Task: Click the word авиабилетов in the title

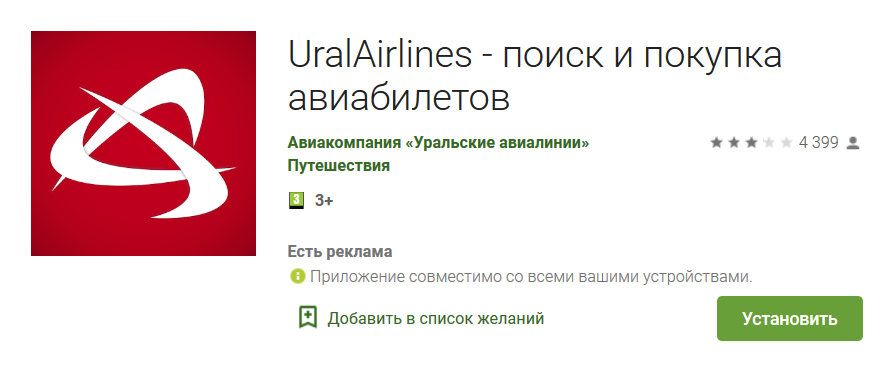Action: click(398, 98)
